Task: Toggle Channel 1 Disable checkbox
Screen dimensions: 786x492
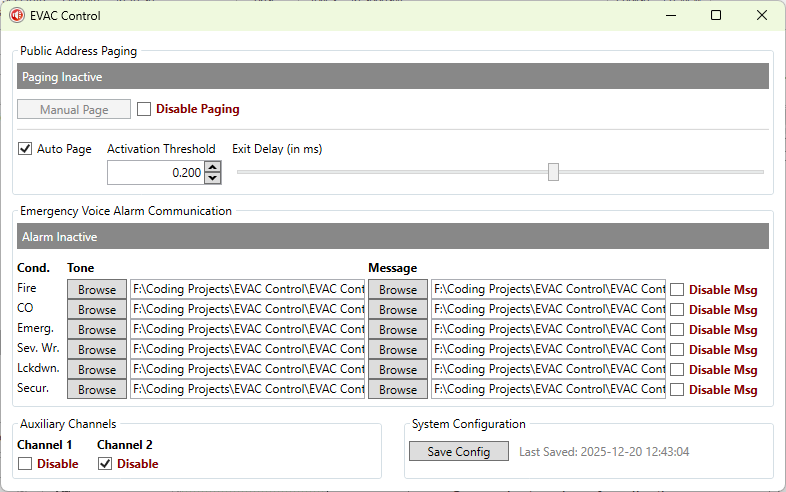Action: [25, 464]
